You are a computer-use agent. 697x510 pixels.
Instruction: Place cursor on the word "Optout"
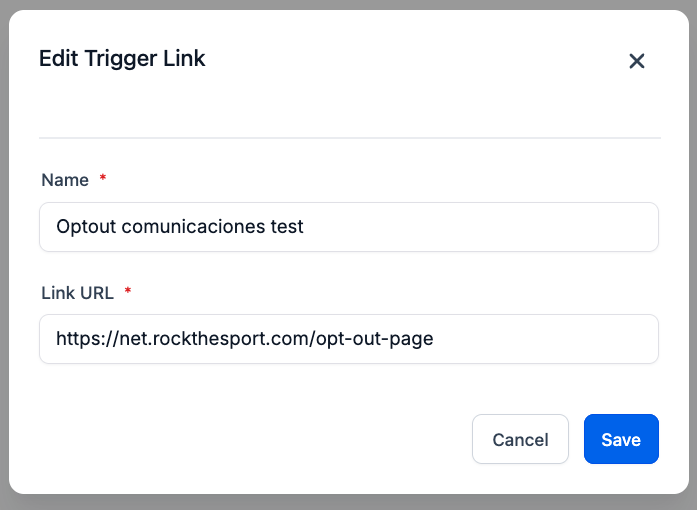[86, 226]
